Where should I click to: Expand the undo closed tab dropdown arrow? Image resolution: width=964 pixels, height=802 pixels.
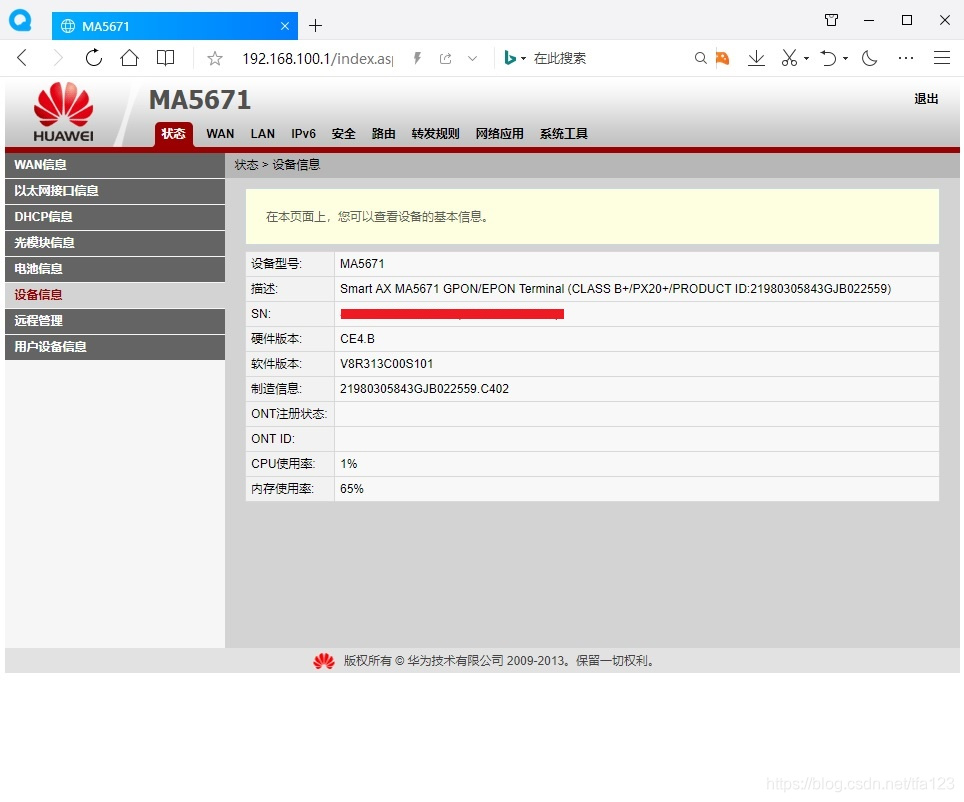click(x=845, y=58)
